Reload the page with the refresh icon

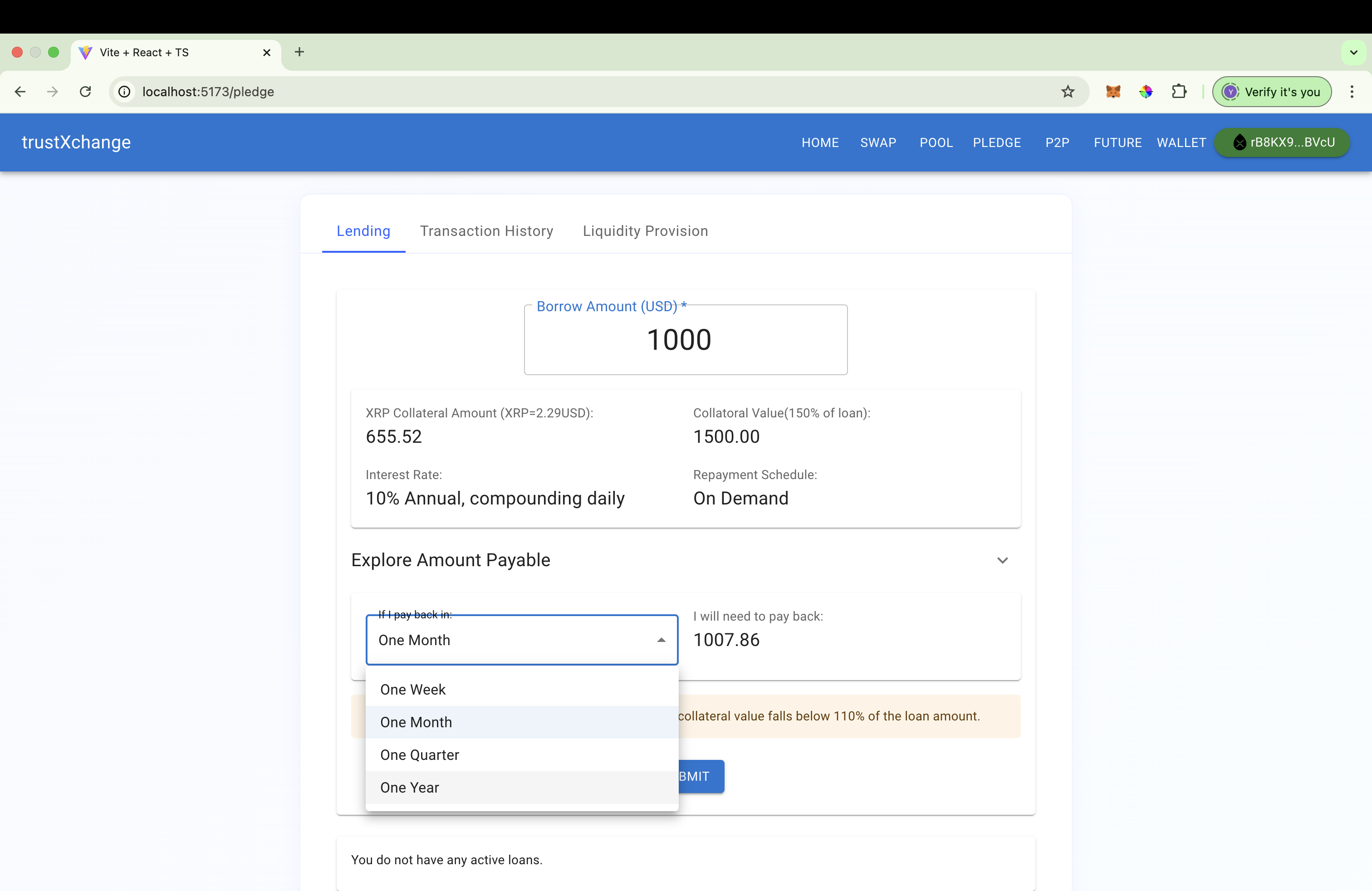[85, 92]
